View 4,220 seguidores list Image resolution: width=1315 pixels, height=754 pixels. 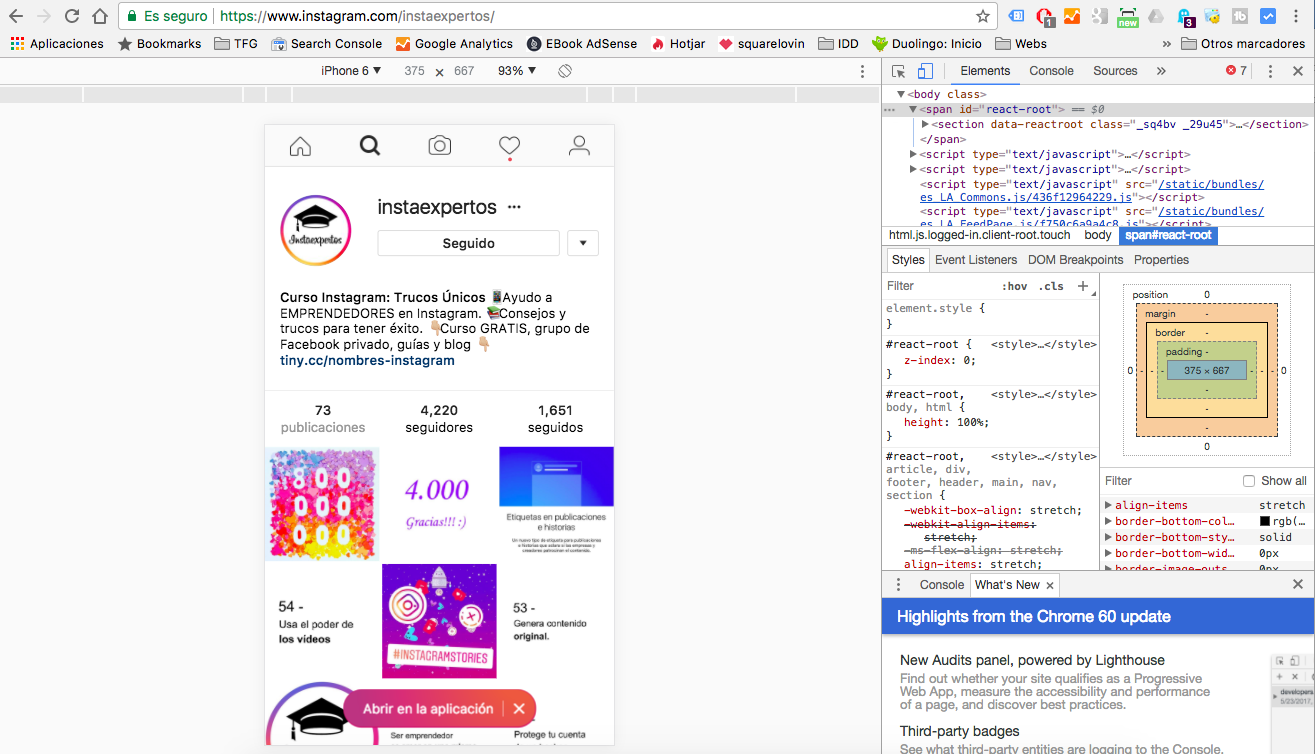439,418
